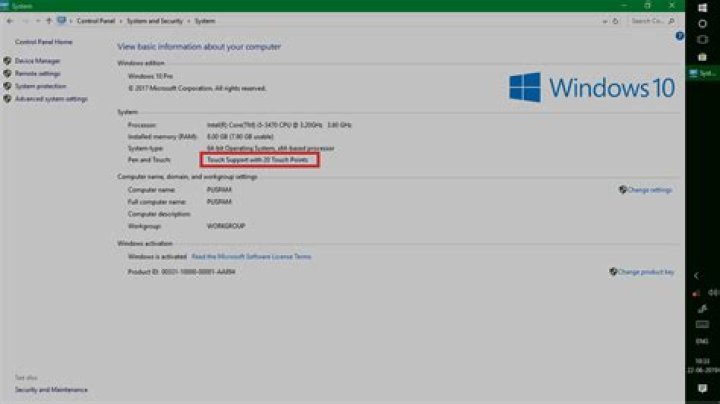Open address bar history dropdown
Screen dimensions: 720x404
[604, 21]
